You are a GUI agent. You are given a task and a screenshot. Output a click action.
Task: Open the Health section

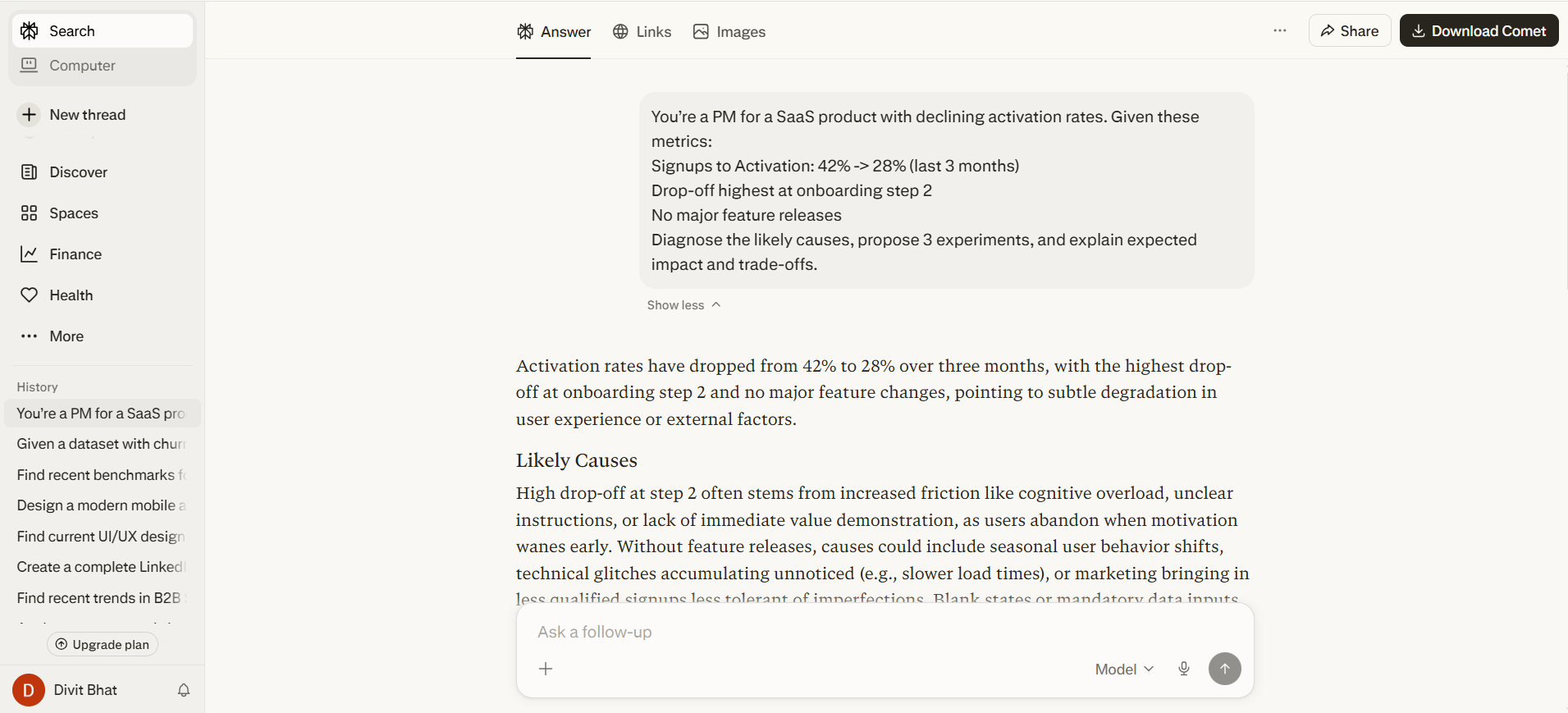pos(69,295)
